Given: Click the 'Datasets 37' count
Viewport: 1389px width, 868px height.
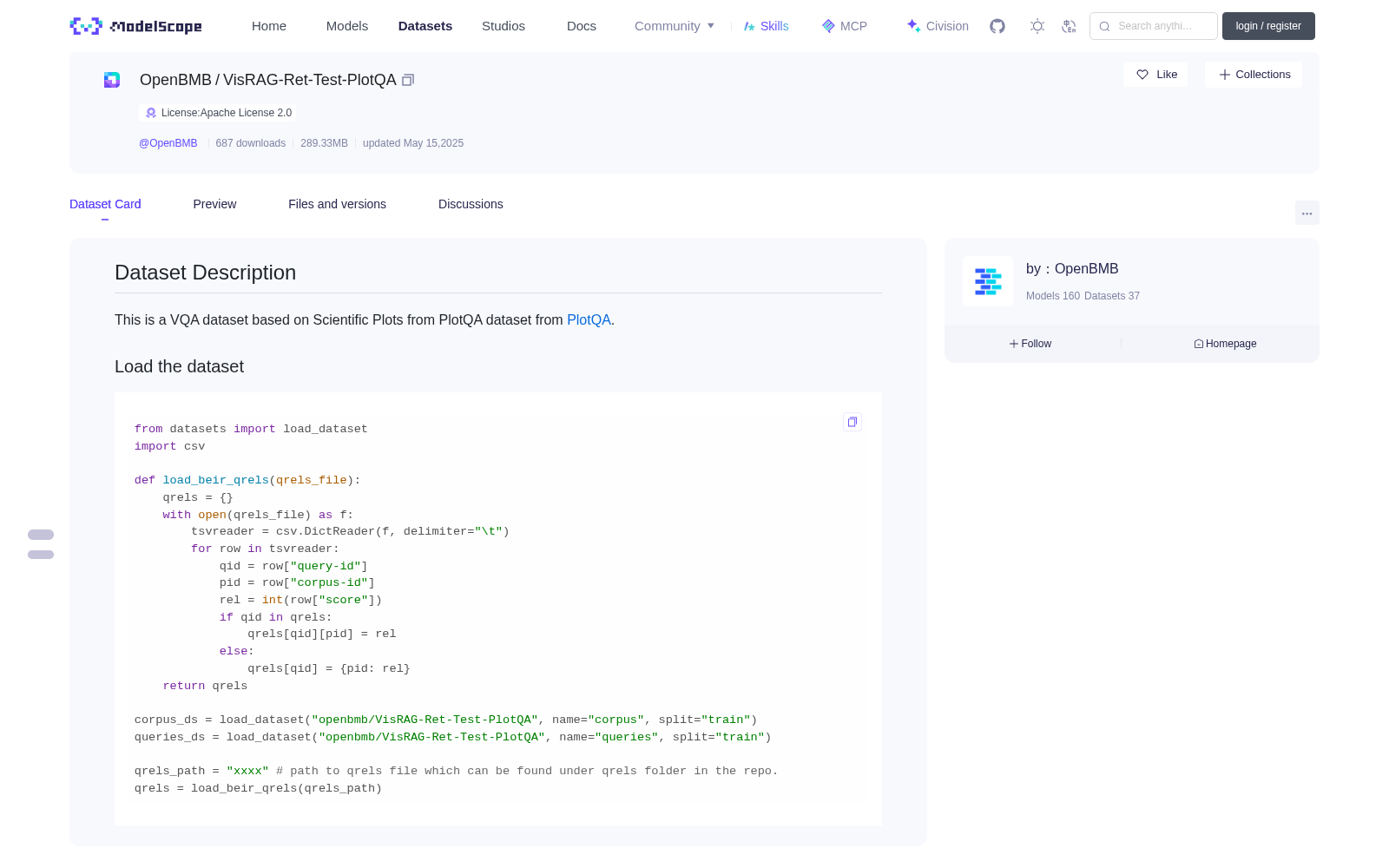Looking at the screenshot, I should [1112, 296].
